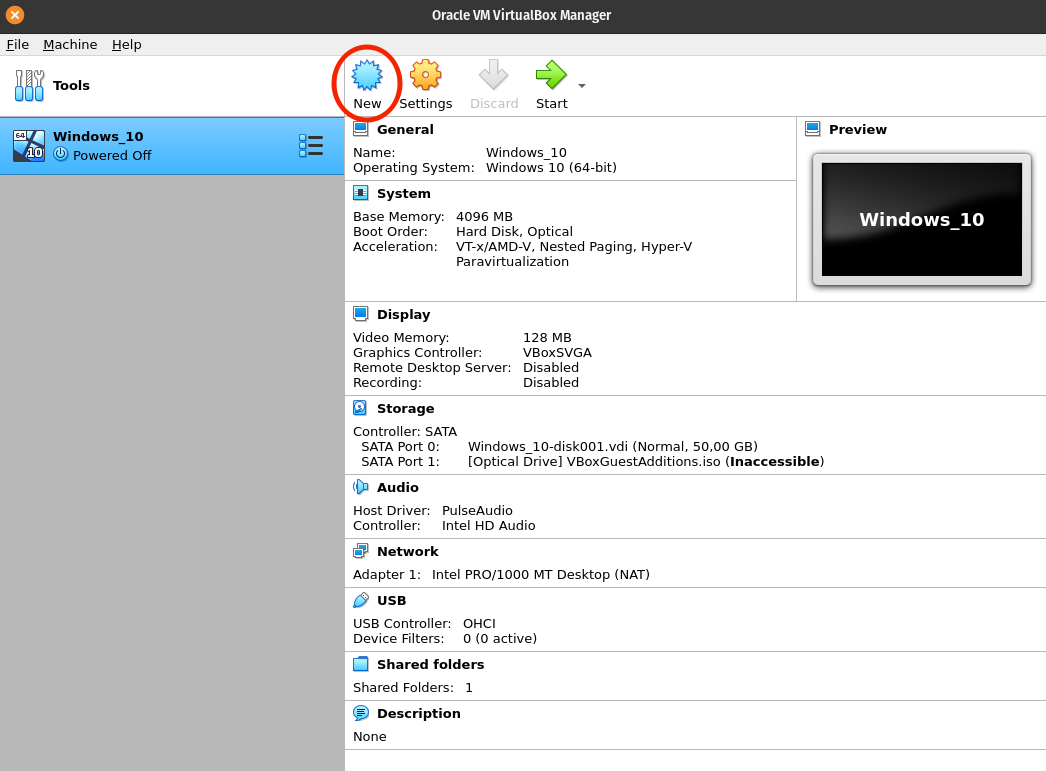
Task: Open the General section header link
Action: tap(405, 129)
